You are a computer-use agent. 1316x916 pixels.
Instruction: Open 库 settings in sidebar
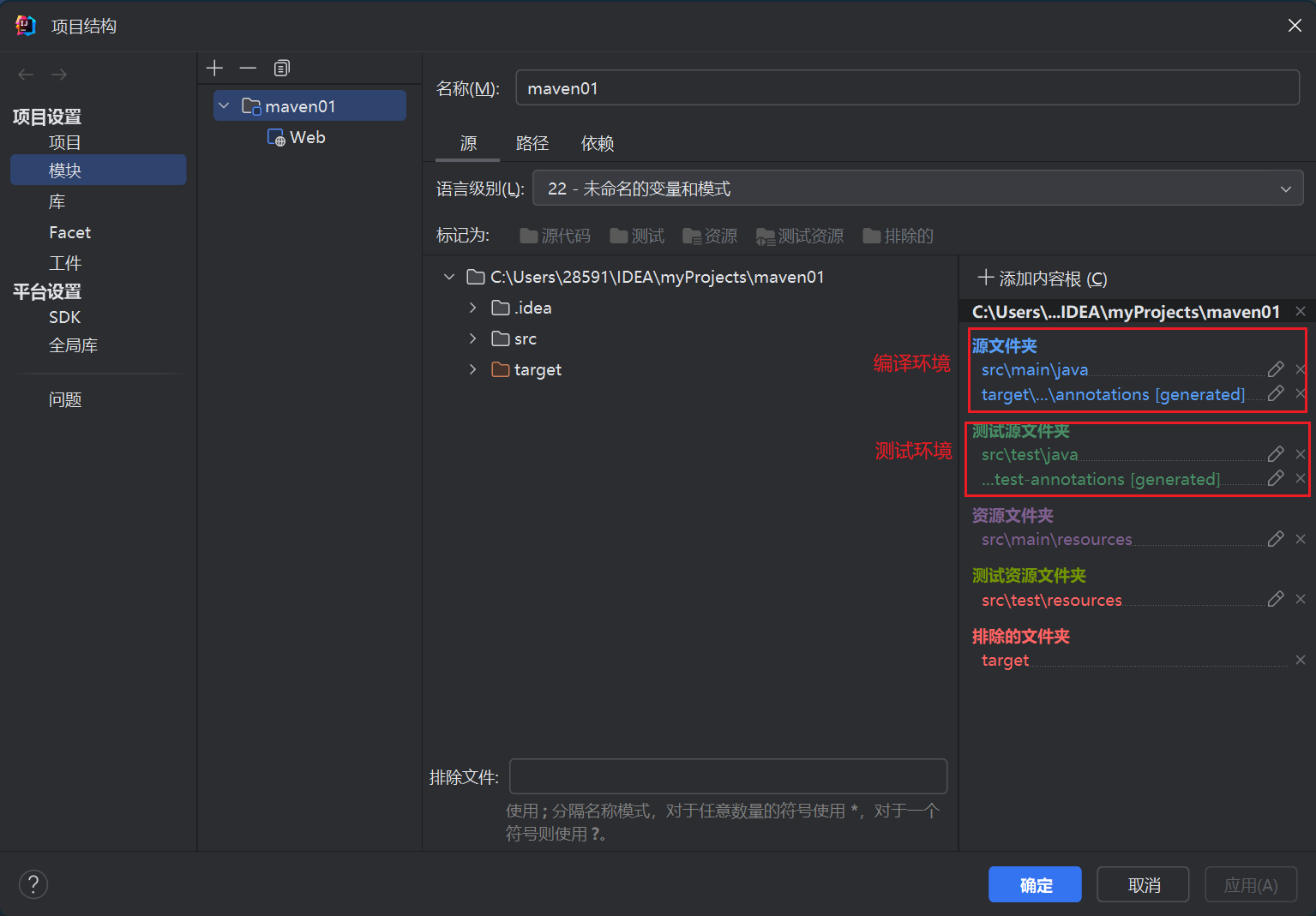[57, 201]
